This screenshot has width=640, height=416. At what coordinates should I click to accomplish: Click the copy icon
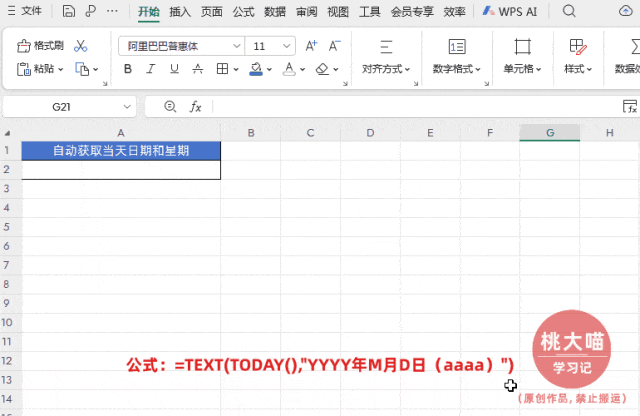point(82,69)
